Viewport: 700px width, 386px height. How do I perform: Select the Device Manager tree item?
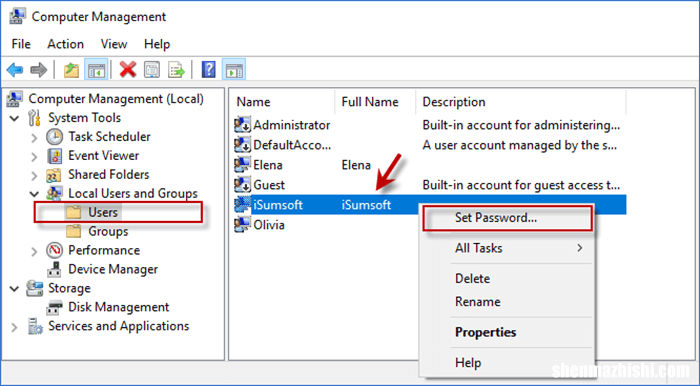tap(113, 269)
